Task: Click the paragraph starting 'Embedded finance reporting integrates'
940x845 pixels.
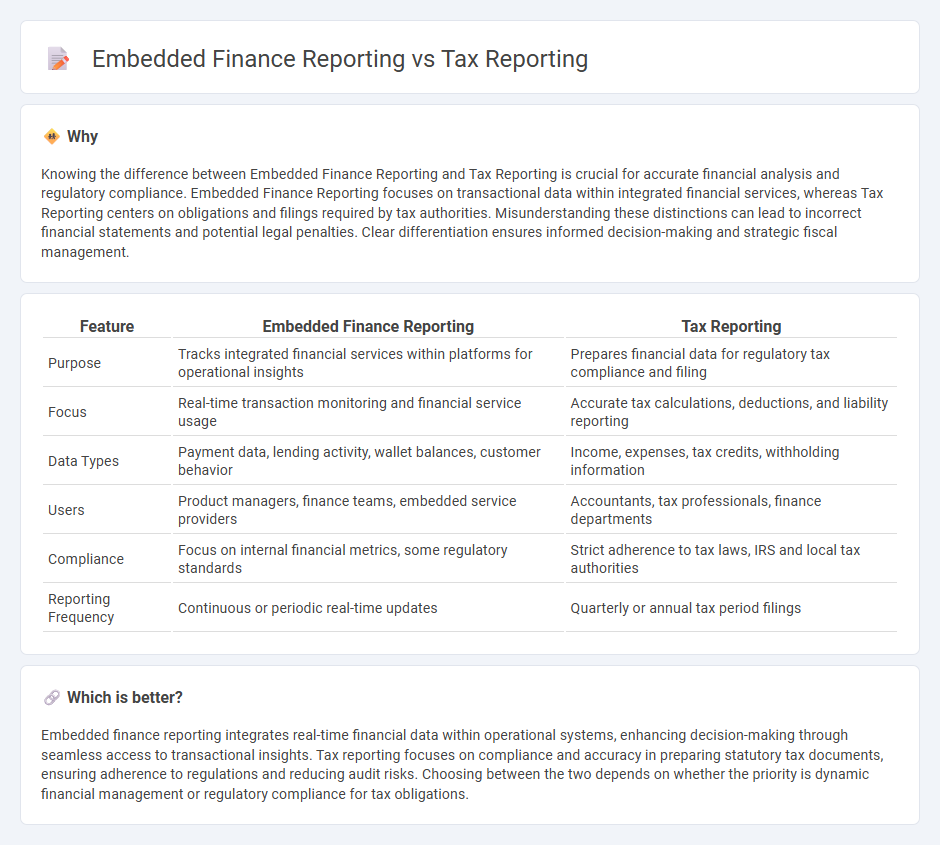Action: [x=462, y=764]
